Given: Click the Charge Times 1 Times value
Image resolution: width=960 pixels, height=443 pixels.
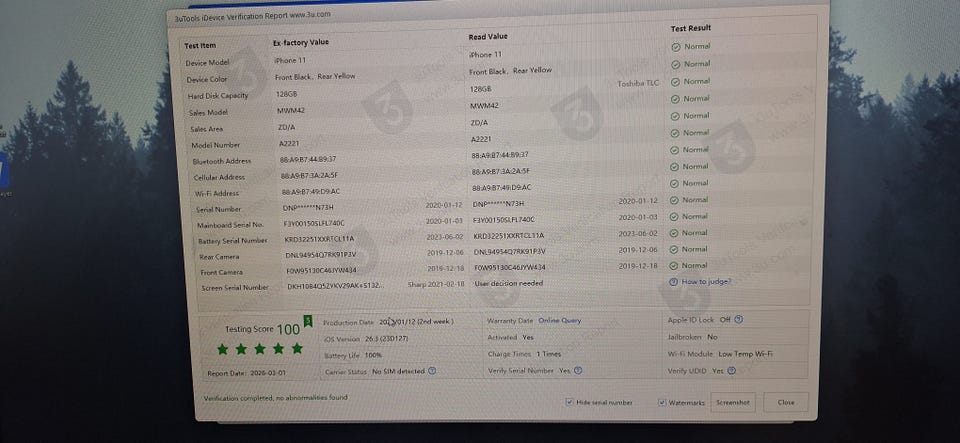Looking at the screenshot, I should (549, 354).
